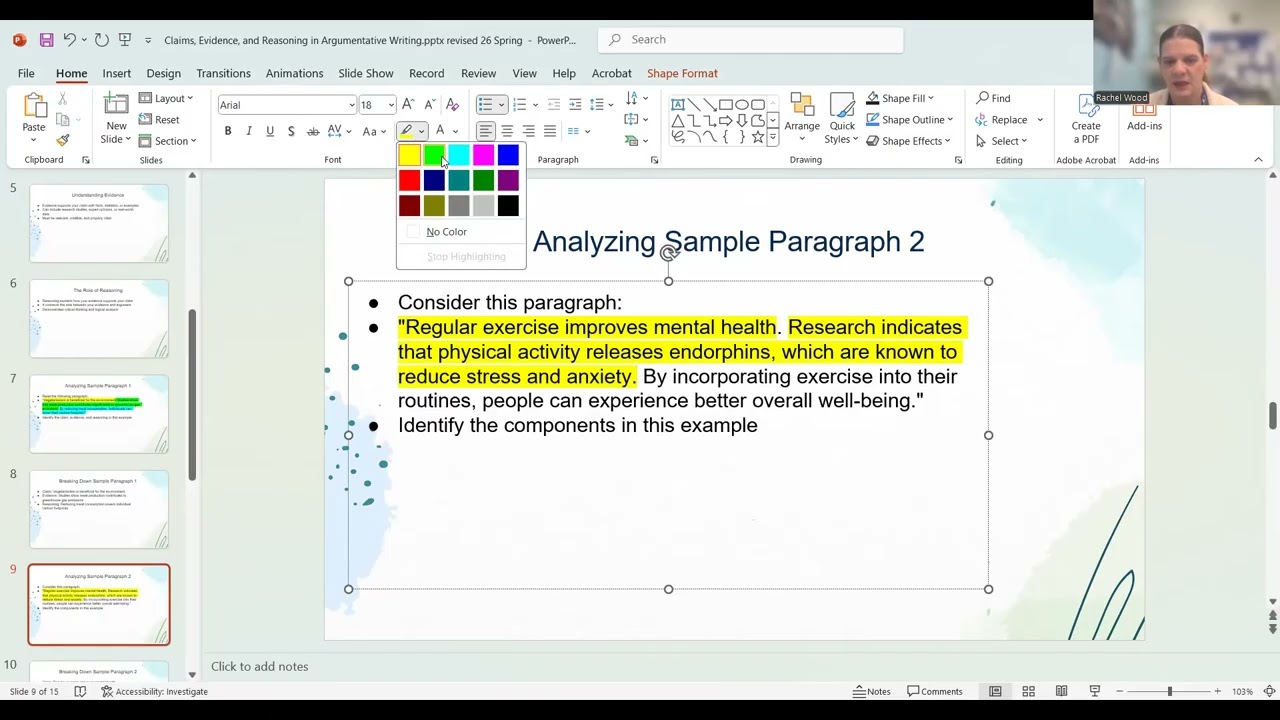Open the font name Arial combo box
Image resolution: width=1280 pixels, height=720 pixels.
point(287,105)
